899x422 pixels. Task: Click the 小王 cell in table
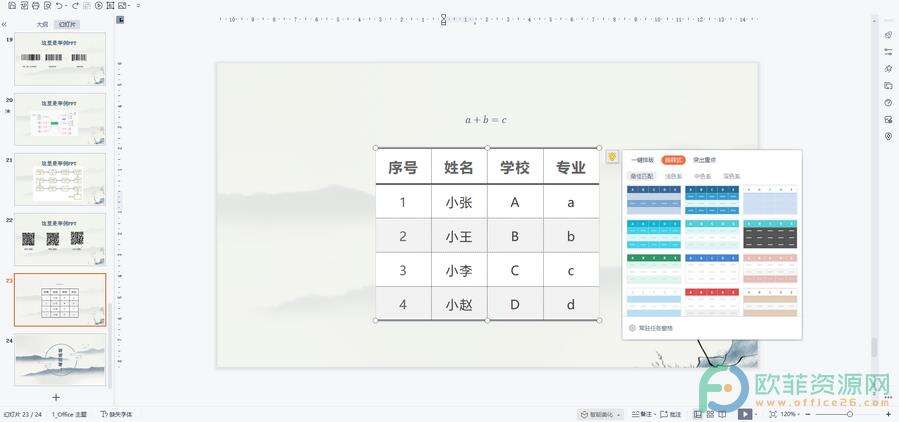point(459,236)
